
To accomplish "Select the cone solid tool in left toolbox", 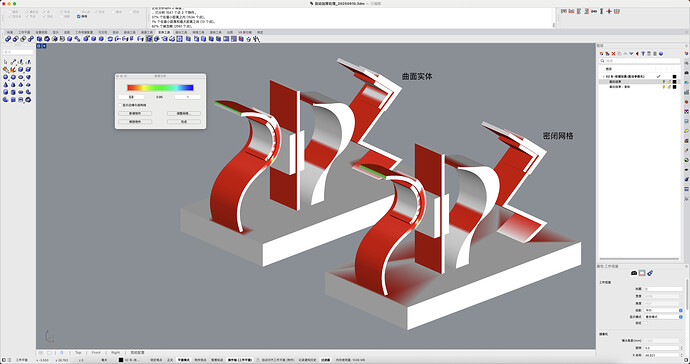I will click(6, 85).
